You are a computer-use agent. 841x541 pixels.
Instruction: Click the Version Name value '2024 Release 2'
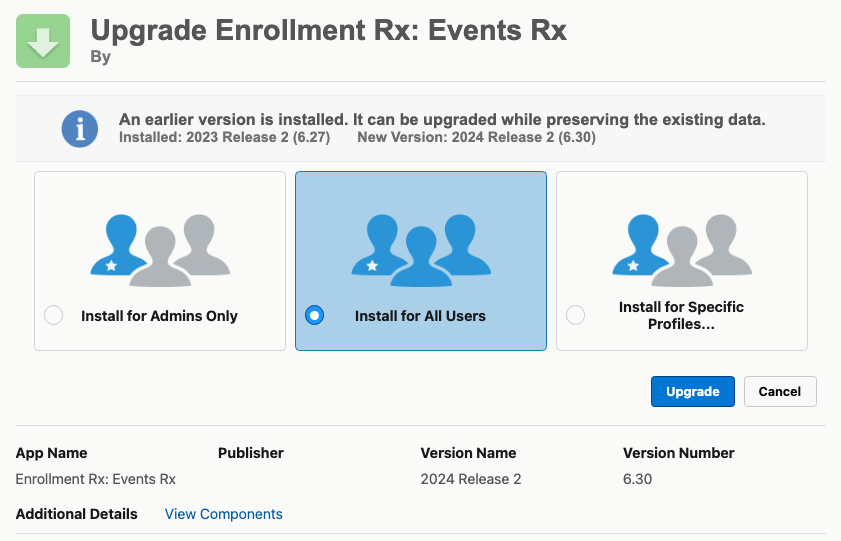(x=470, y=479)
